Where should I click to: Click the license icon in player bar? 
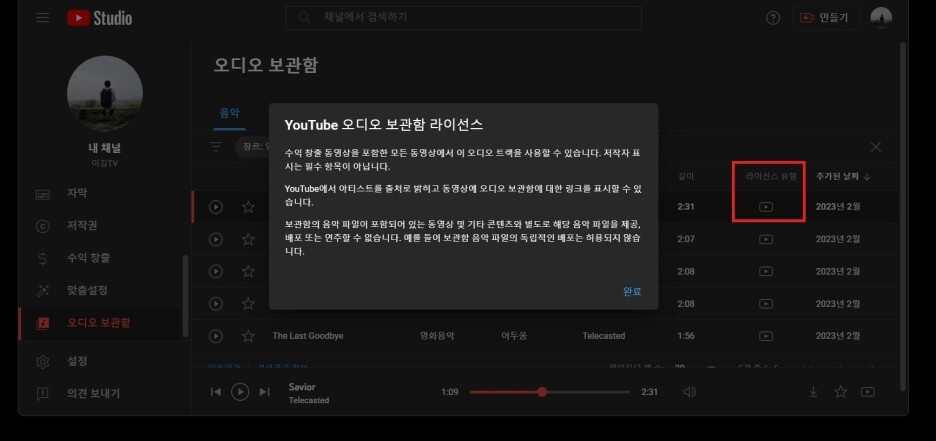[868, 391]
